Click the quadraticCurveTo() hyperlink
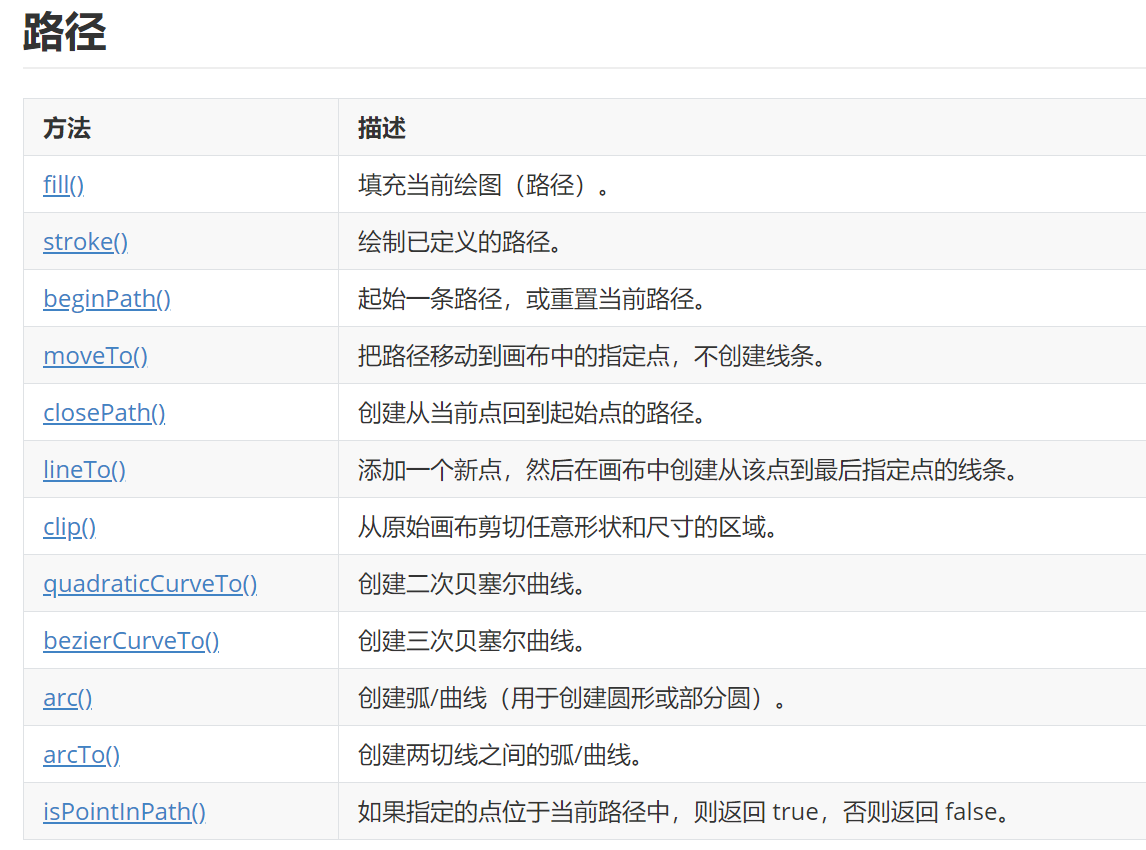Screen dimensions: 1146x850 pyautogui.click(x=150, y=583)
